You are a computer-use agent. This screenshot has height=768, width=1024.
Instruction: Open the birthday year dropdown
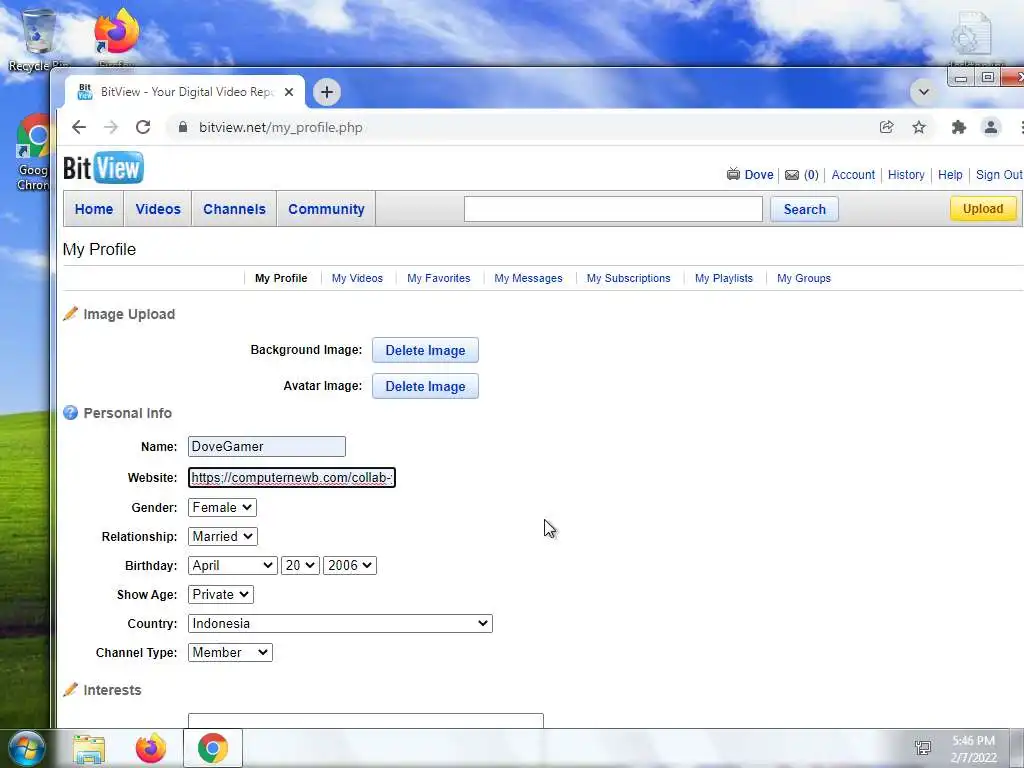coord(349,566)
